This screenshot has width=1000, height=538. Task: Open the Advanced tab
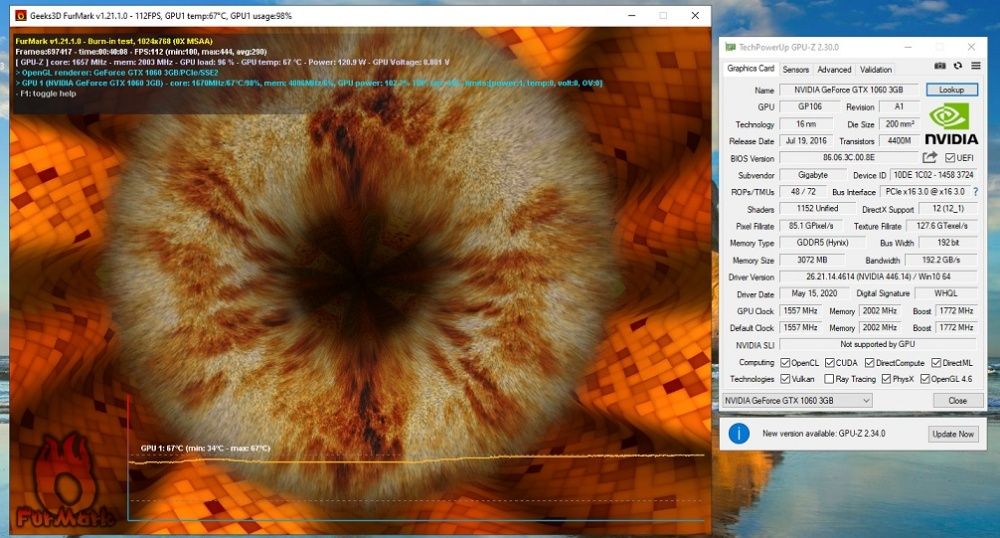834,69
